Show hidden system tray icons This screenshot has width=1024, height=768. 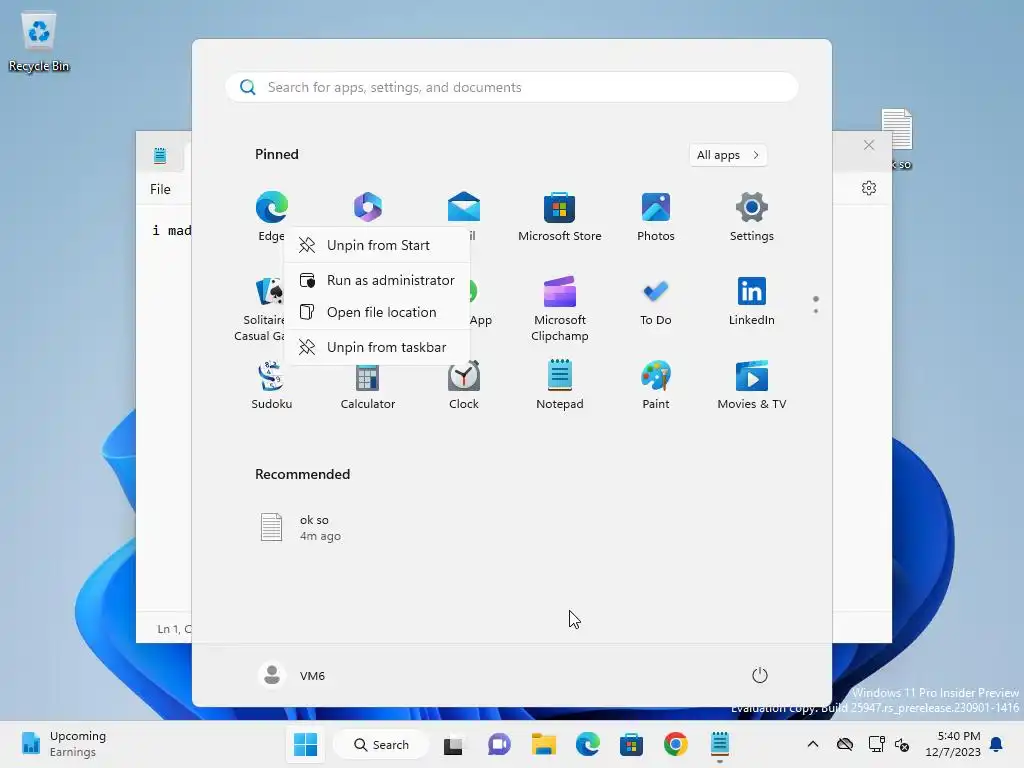pyautogui.click(x=813, y=744)
